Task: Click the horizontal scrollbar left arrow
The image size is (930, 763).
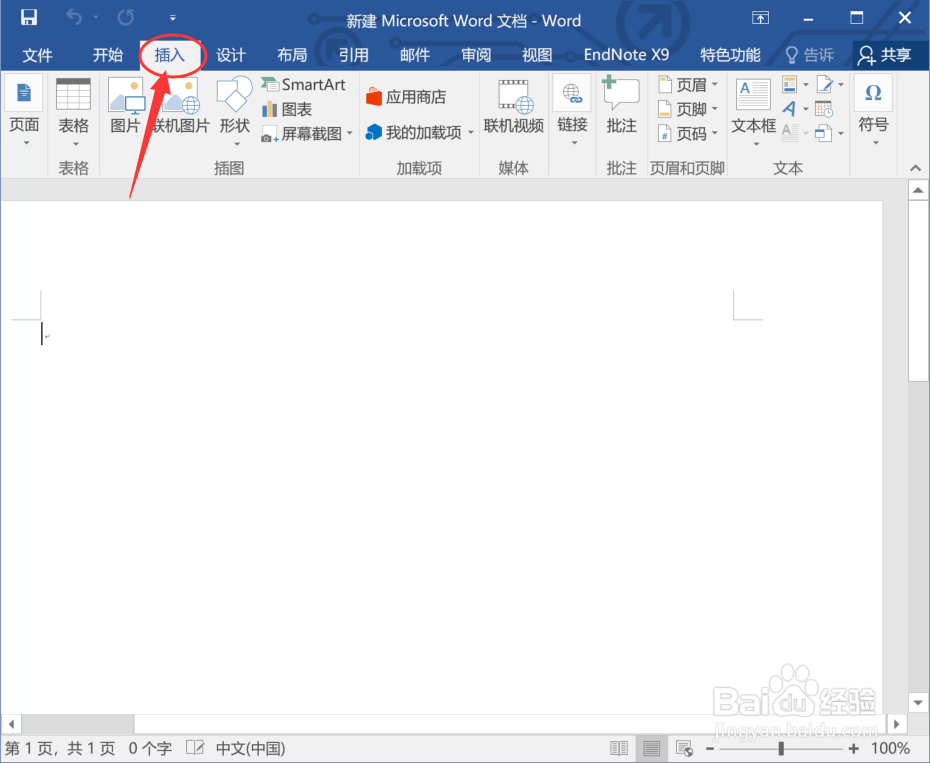Action: [x=11, y=724]
